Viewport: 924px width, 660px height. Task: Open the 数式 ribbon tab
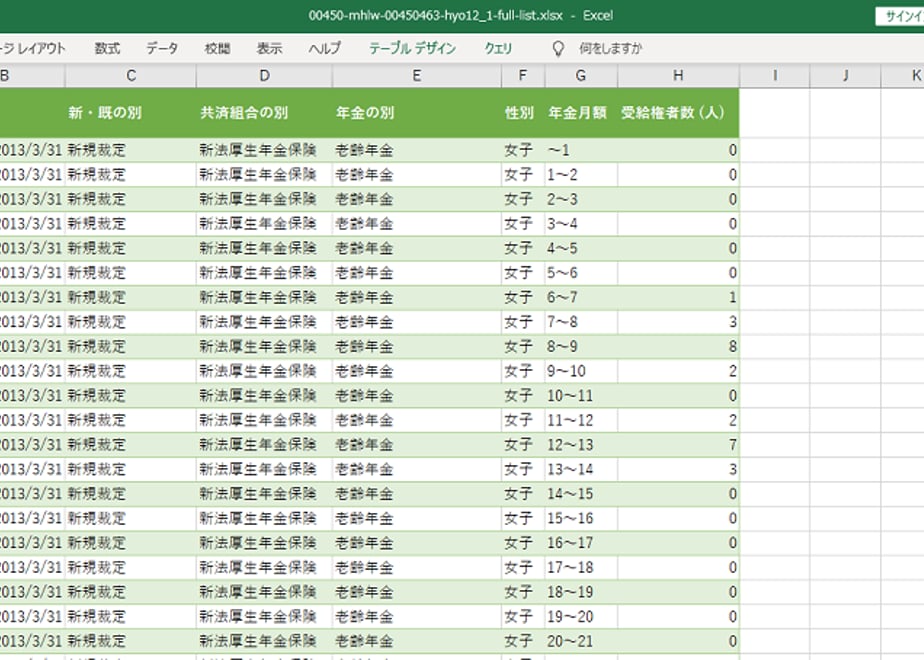pyautogui.click(x=107, y=48)
